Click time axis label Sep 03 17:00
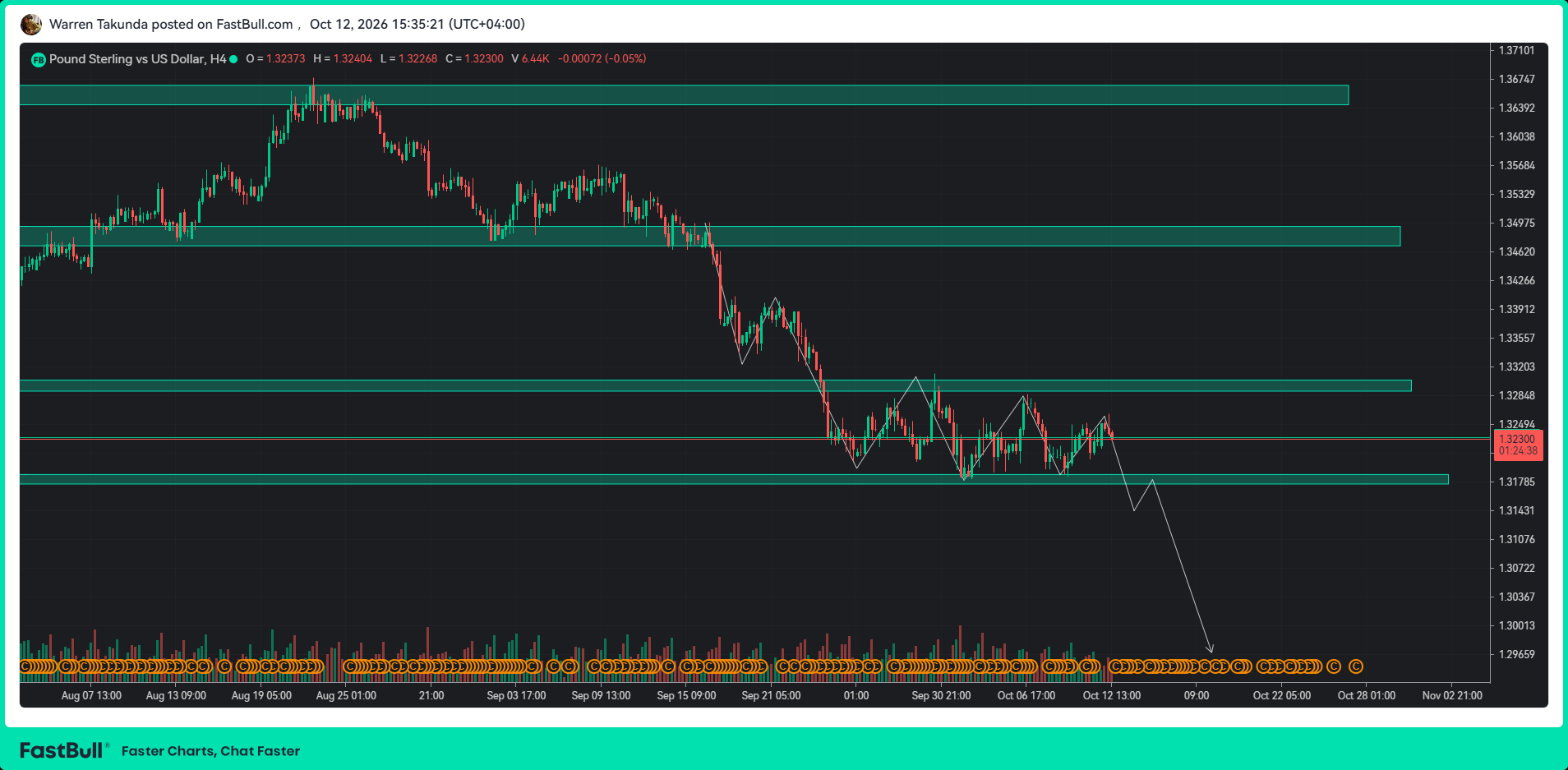This screenshot has height=770, width=1568. [x=516, y=696]
